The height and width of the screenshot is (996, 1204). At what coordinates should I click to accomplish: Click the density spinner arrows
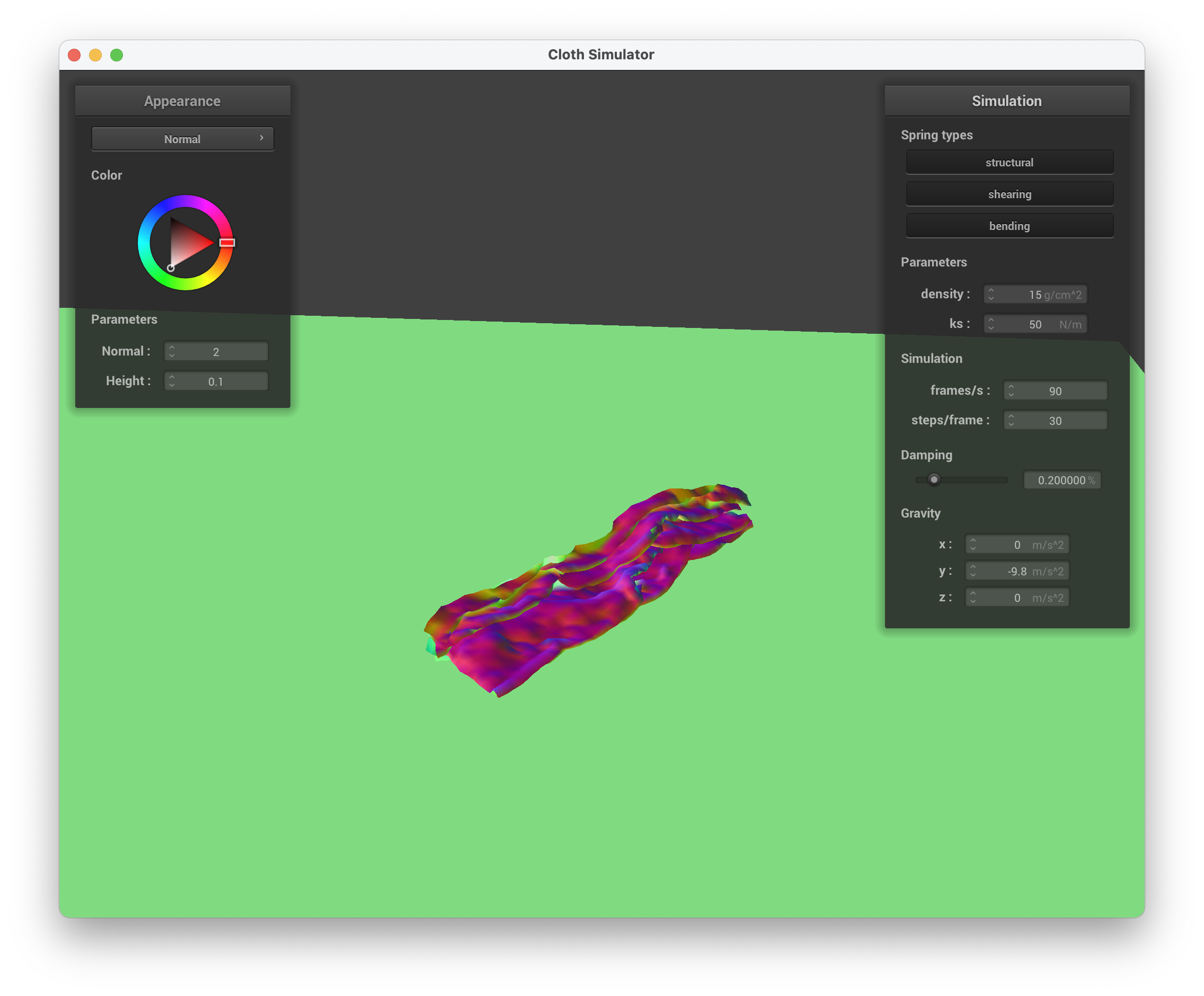point(991,294)
